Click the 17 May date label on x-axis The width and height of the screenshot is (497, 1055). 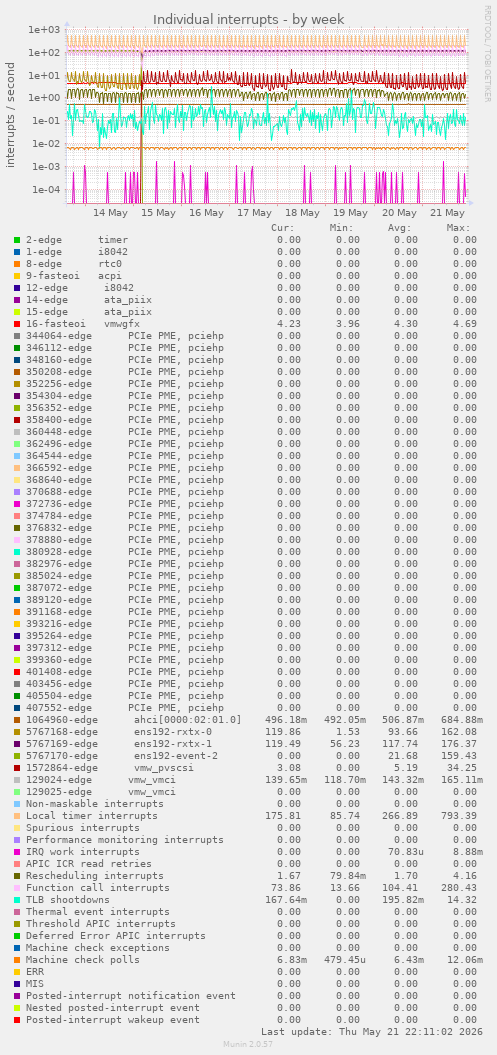(x=254, y=213)
